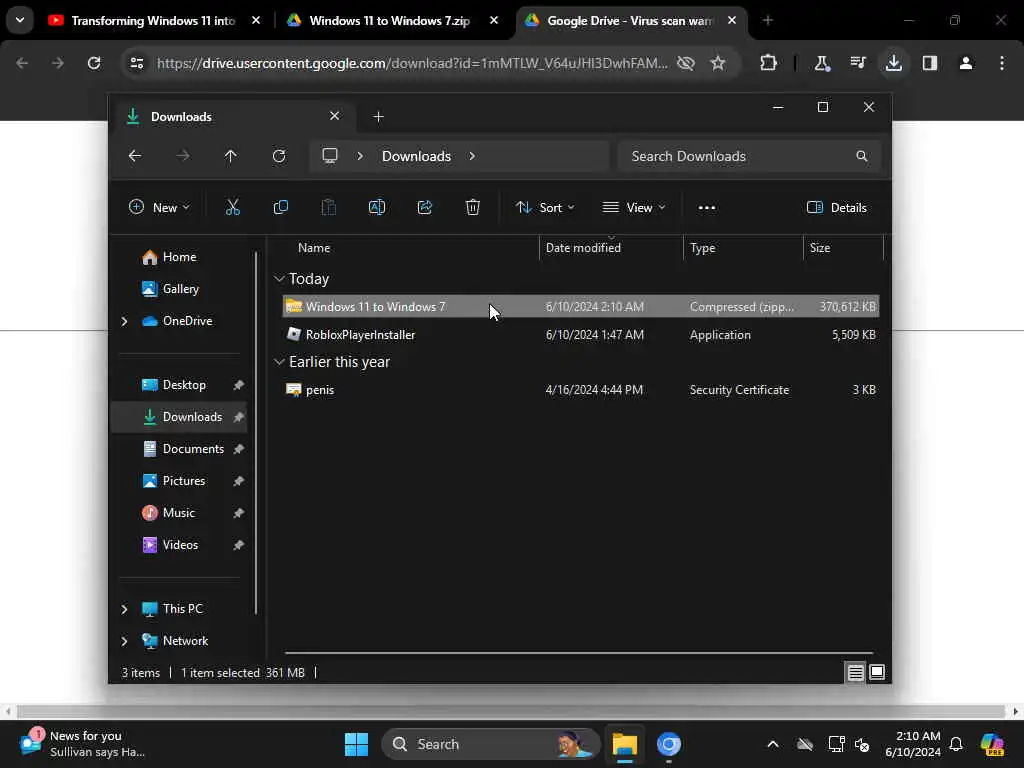Click the Share icon in toolbar
This screenshot has width=1024, height=768.
[x=424, y=208]
